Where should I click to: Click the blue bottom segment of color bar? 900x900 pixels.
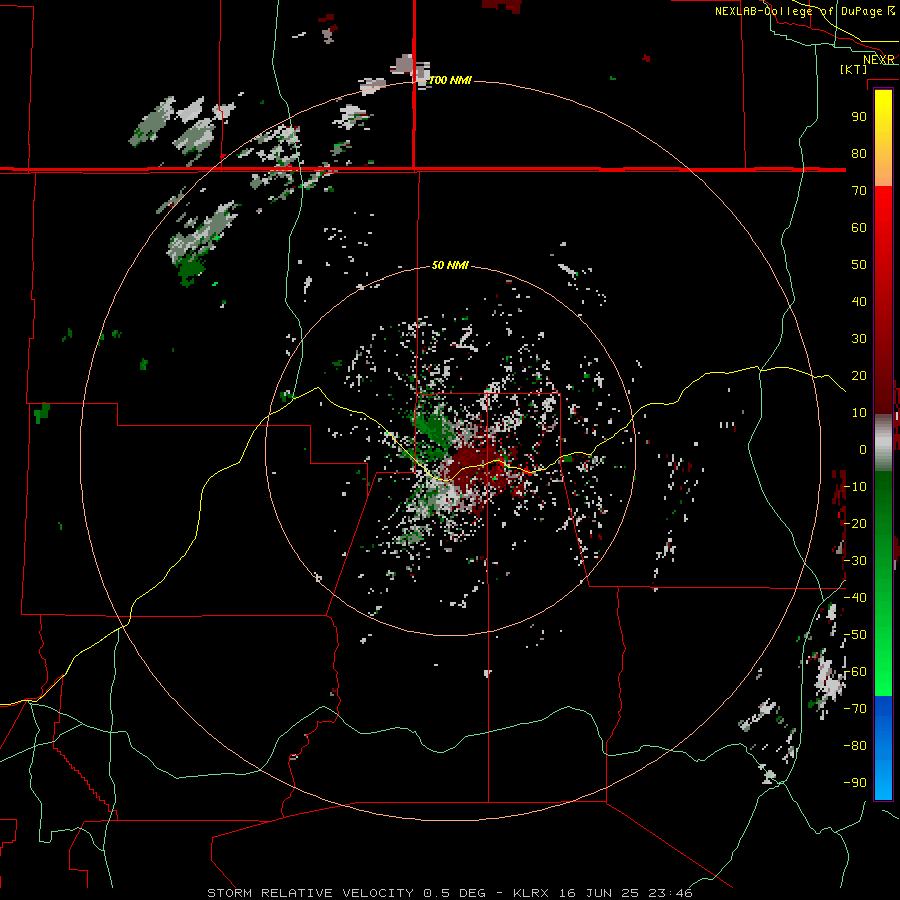pos(883,747)
